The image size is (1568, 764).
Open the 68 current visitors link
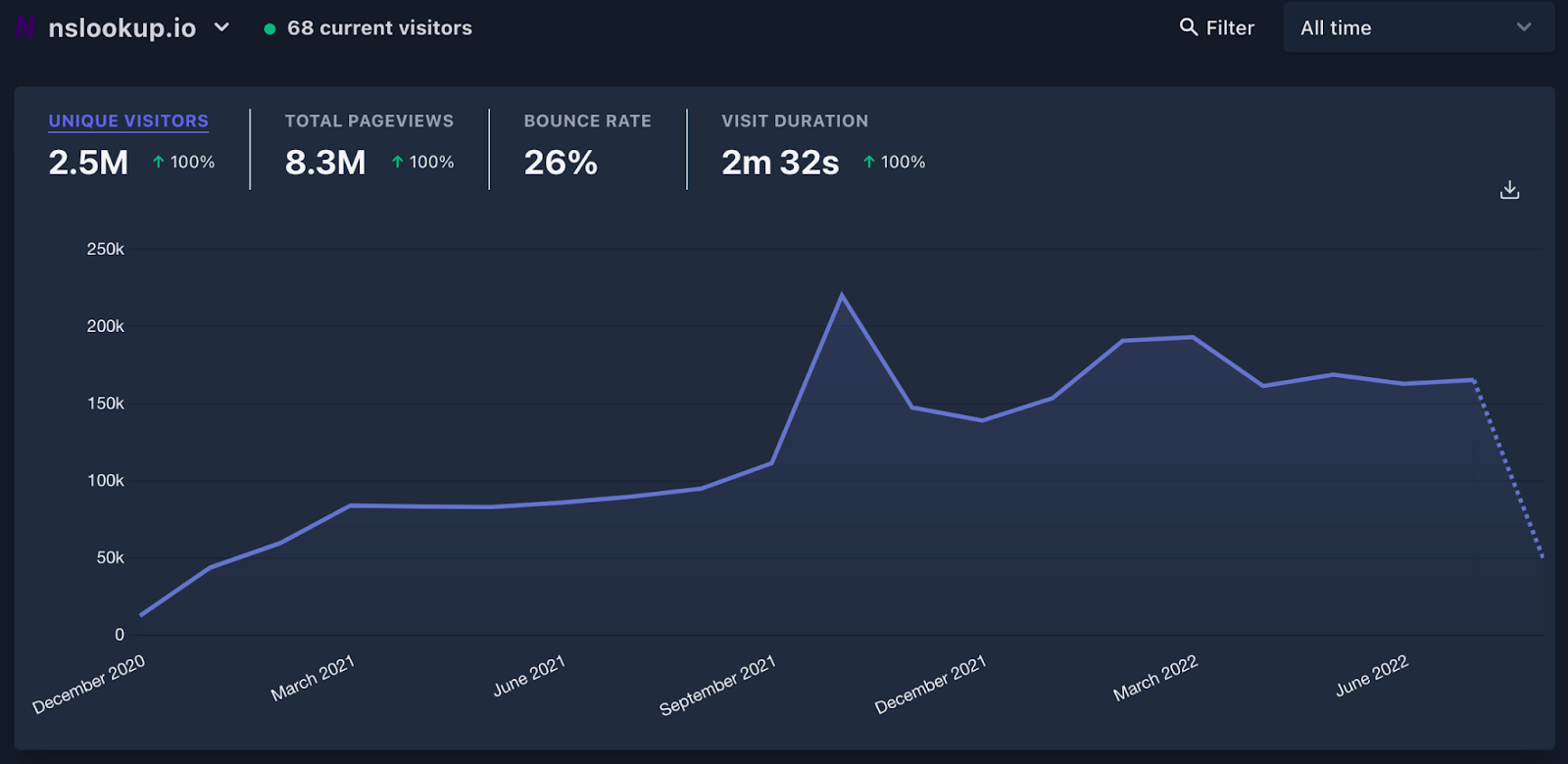(x=379, y=28)
